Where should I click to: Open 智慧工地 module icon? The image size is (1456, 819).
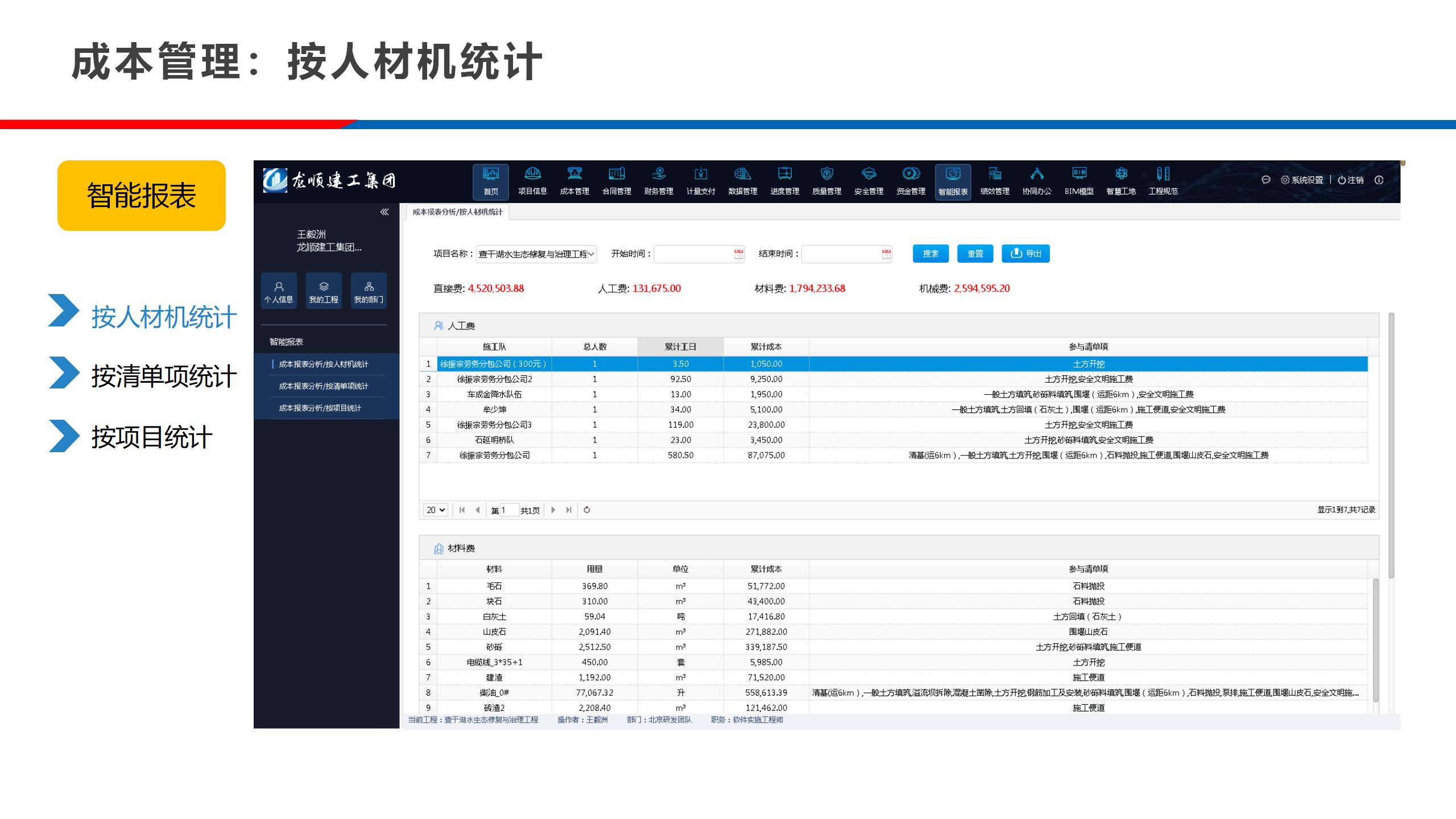(1121, 181)
